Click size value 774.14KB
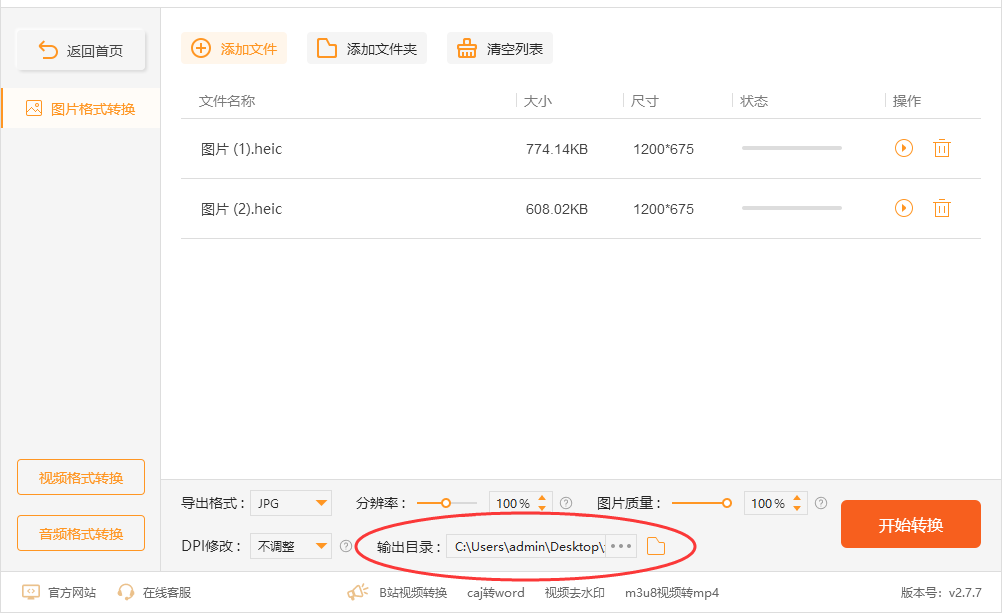This screenshot has height=613, width=1002. (x=557, y=149)
